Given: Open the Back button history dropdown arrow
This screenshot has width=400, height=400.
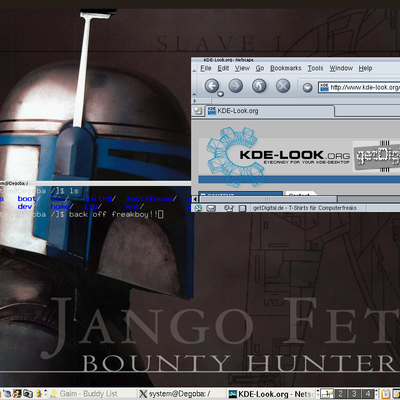Looking at the screenshot, I should point(220,94).
